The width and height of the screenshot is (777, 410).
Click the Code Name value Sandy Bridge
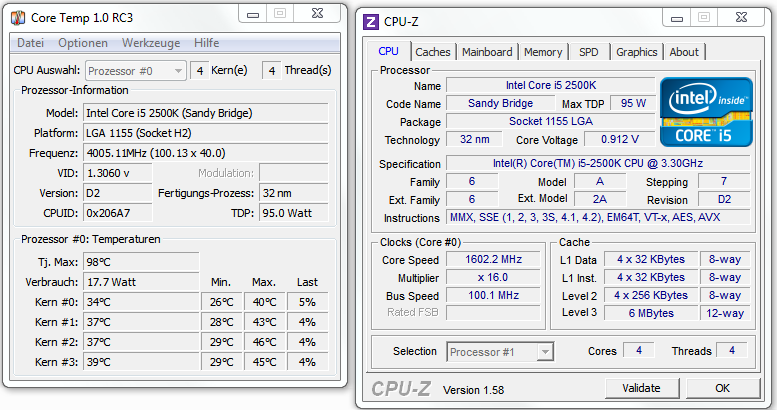pos(500,103)
